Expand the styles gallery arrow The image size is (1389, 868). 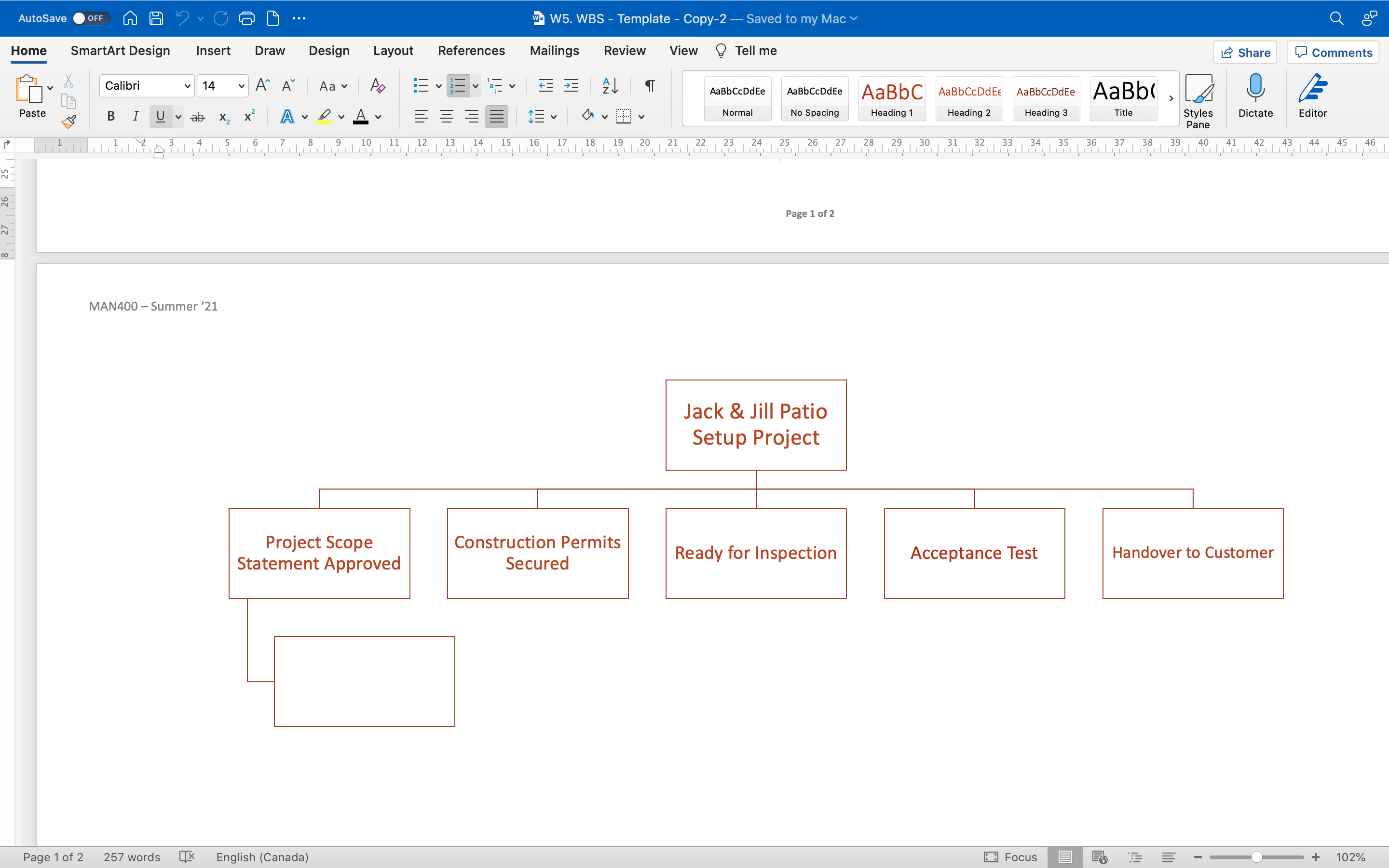point(1171,99)
